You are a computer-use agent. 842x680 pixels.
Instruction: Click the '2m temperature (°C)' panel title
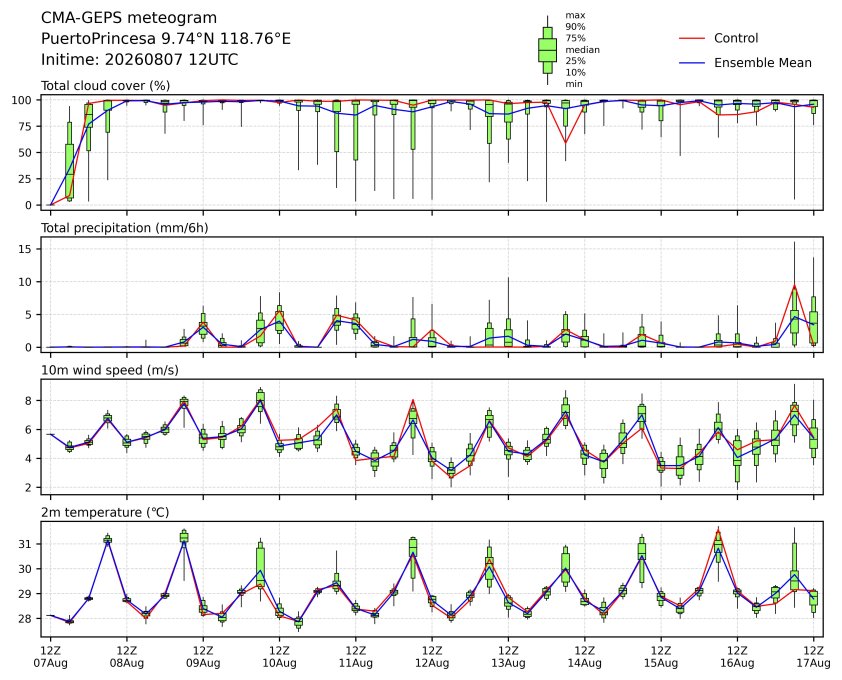(105, 512)
